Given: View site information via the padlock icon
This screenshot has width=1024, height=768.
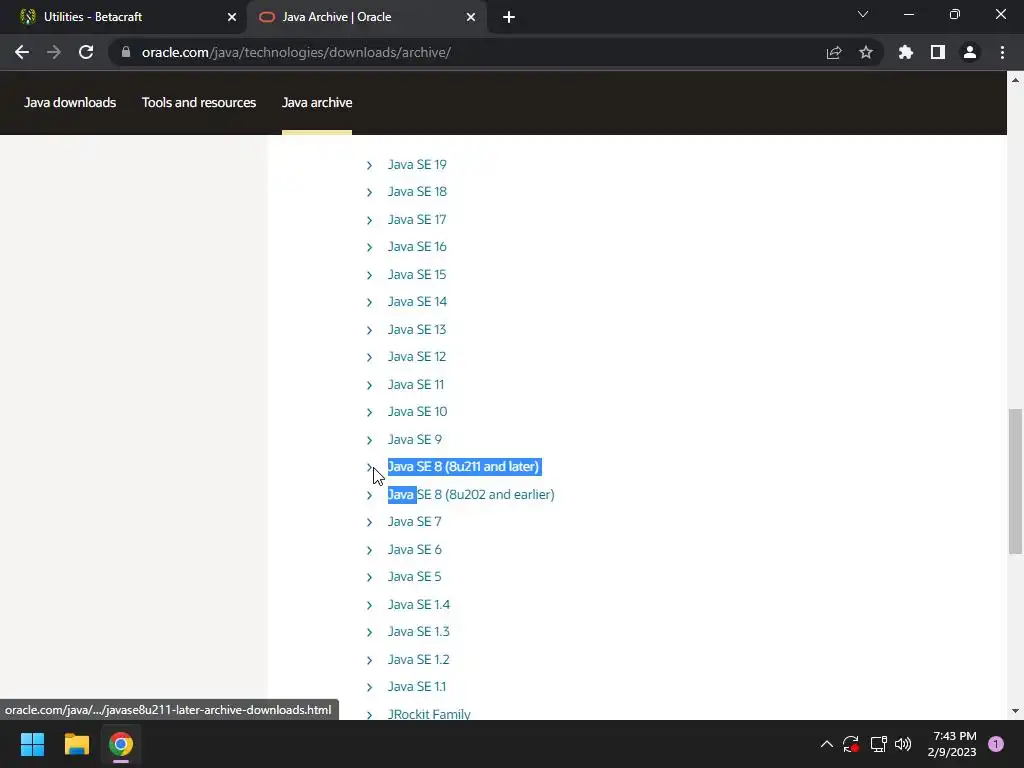Looking at the screenshot, I should [x=126, y=52].
